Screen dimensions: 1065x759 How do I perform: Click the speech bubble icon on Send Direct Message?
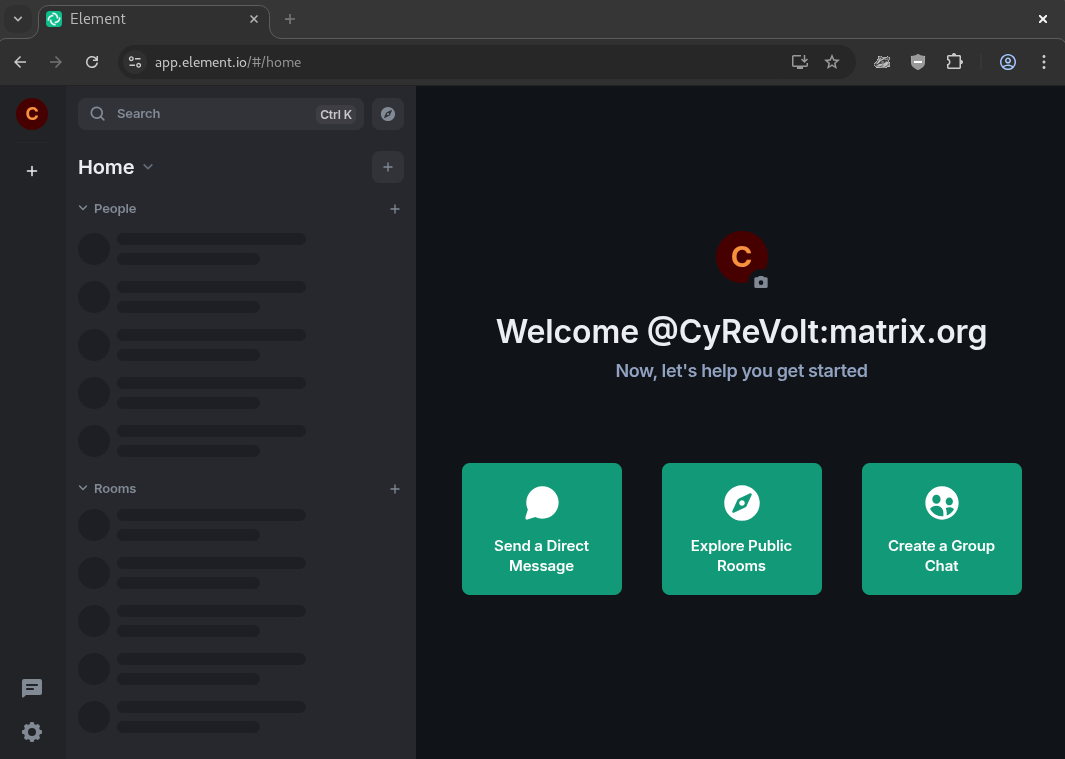click(x=541, y=503)
